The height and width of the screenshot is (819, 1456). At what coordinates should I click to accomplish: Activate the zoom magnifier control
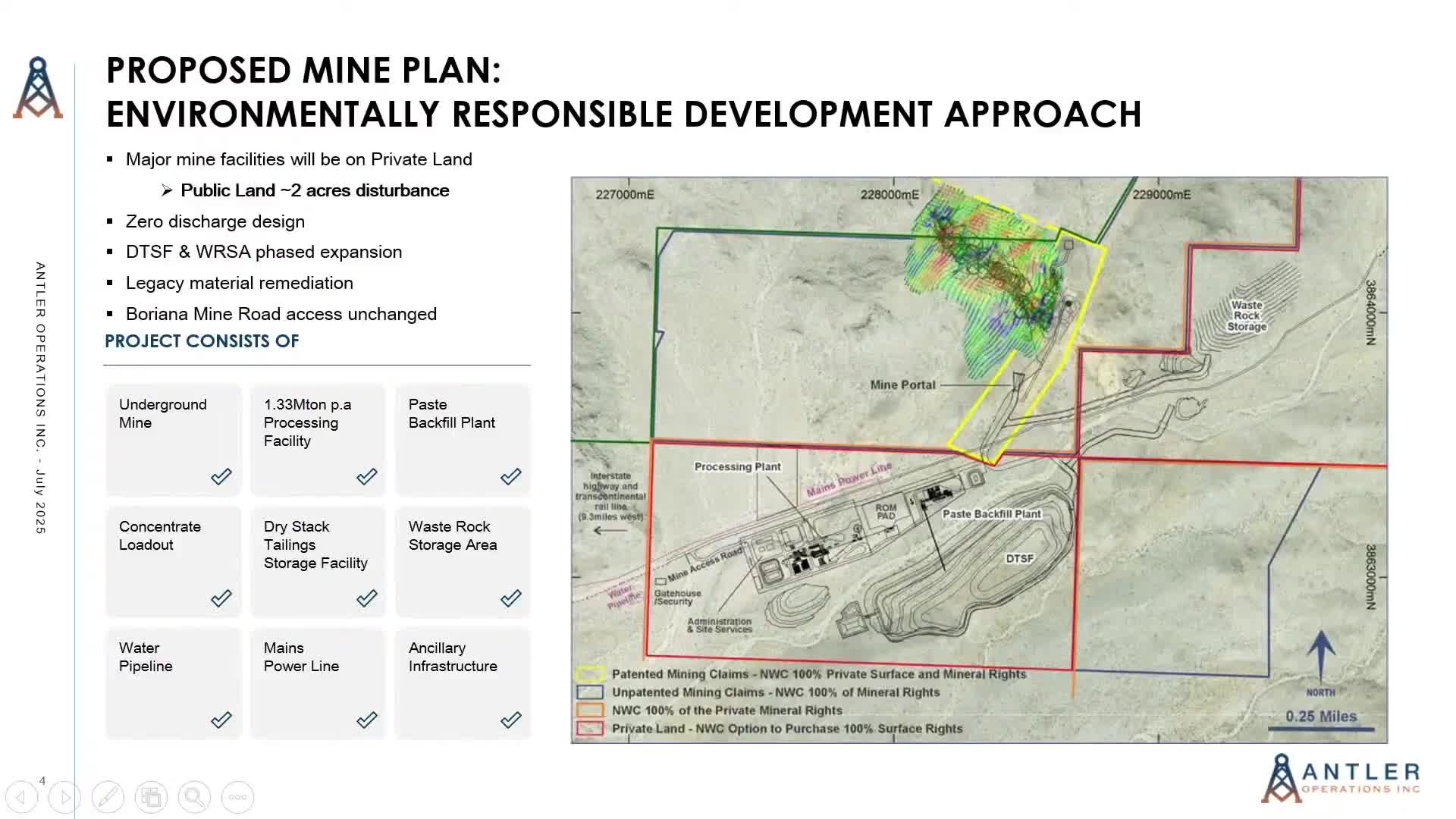click(x=194, y=797)
